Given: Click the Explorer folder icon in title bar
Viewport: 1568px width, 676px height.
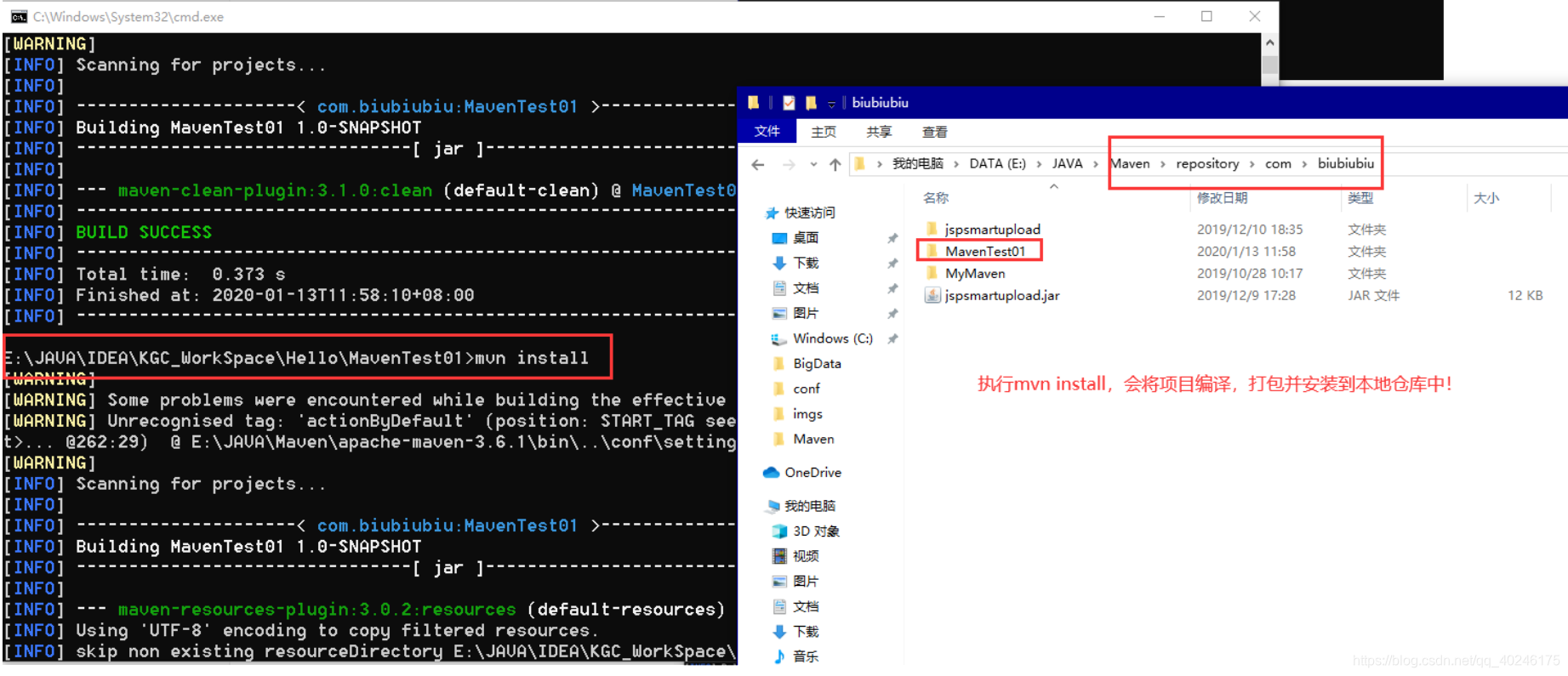Looking at the screenshot, I should 754,103.
